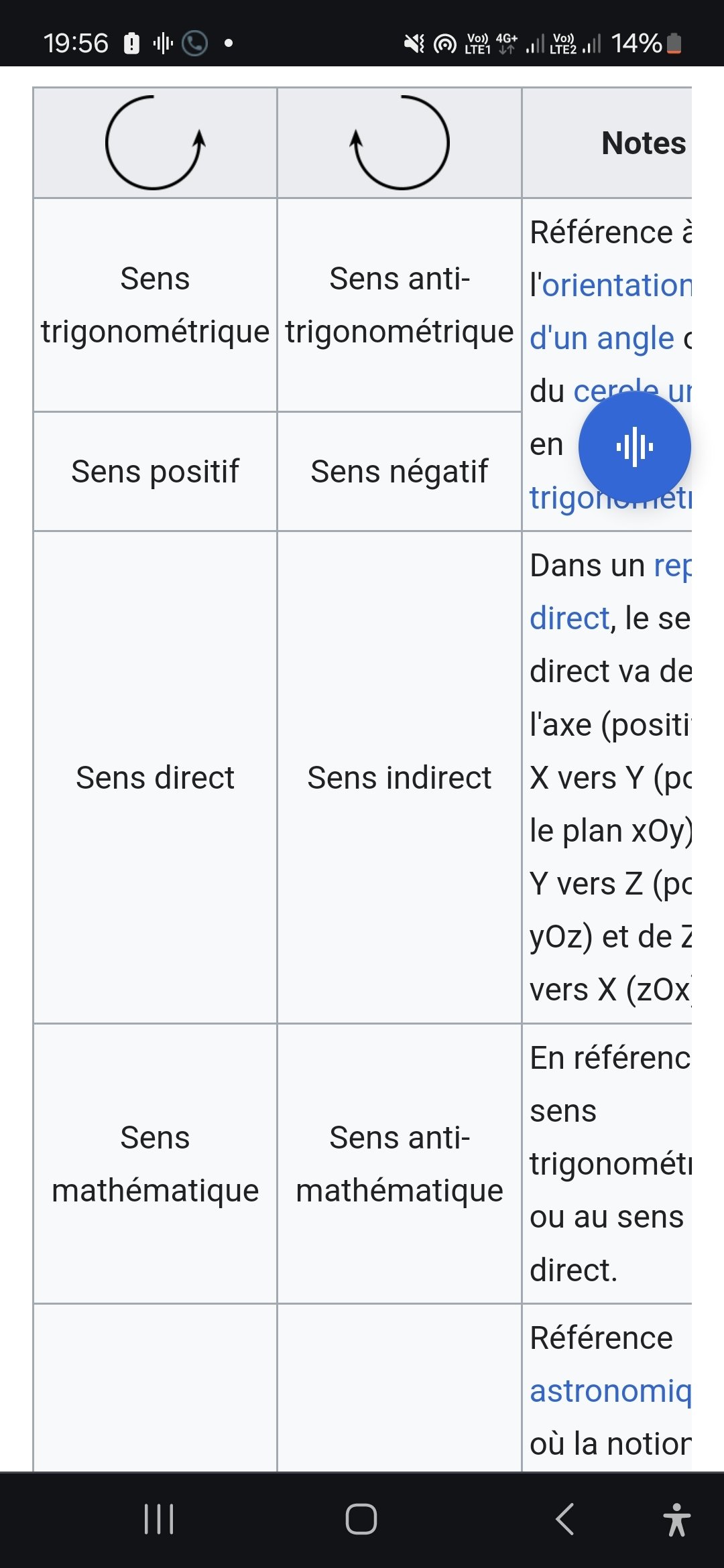Tap the clockwise circular arrow image
The width and height of the screenshot is (724, 1568).
tap(400, 143)
